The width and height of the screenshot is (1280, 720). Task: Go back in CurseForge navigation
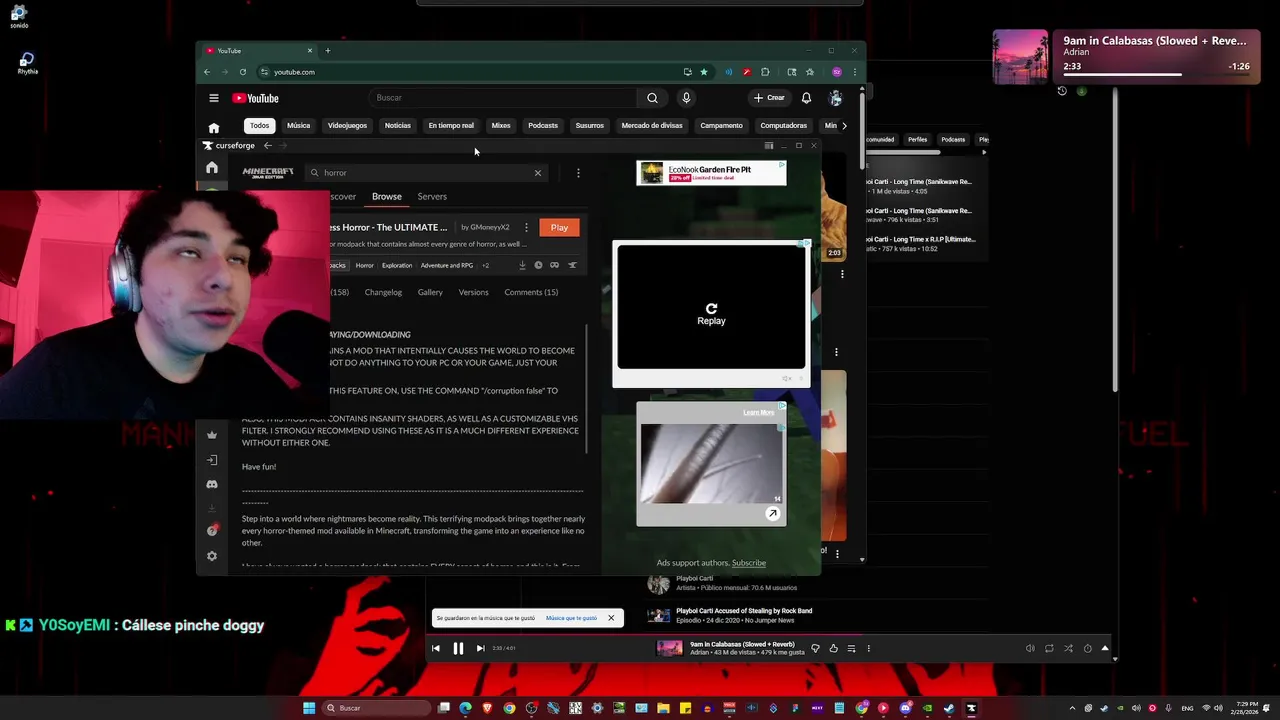click(268, 146)
